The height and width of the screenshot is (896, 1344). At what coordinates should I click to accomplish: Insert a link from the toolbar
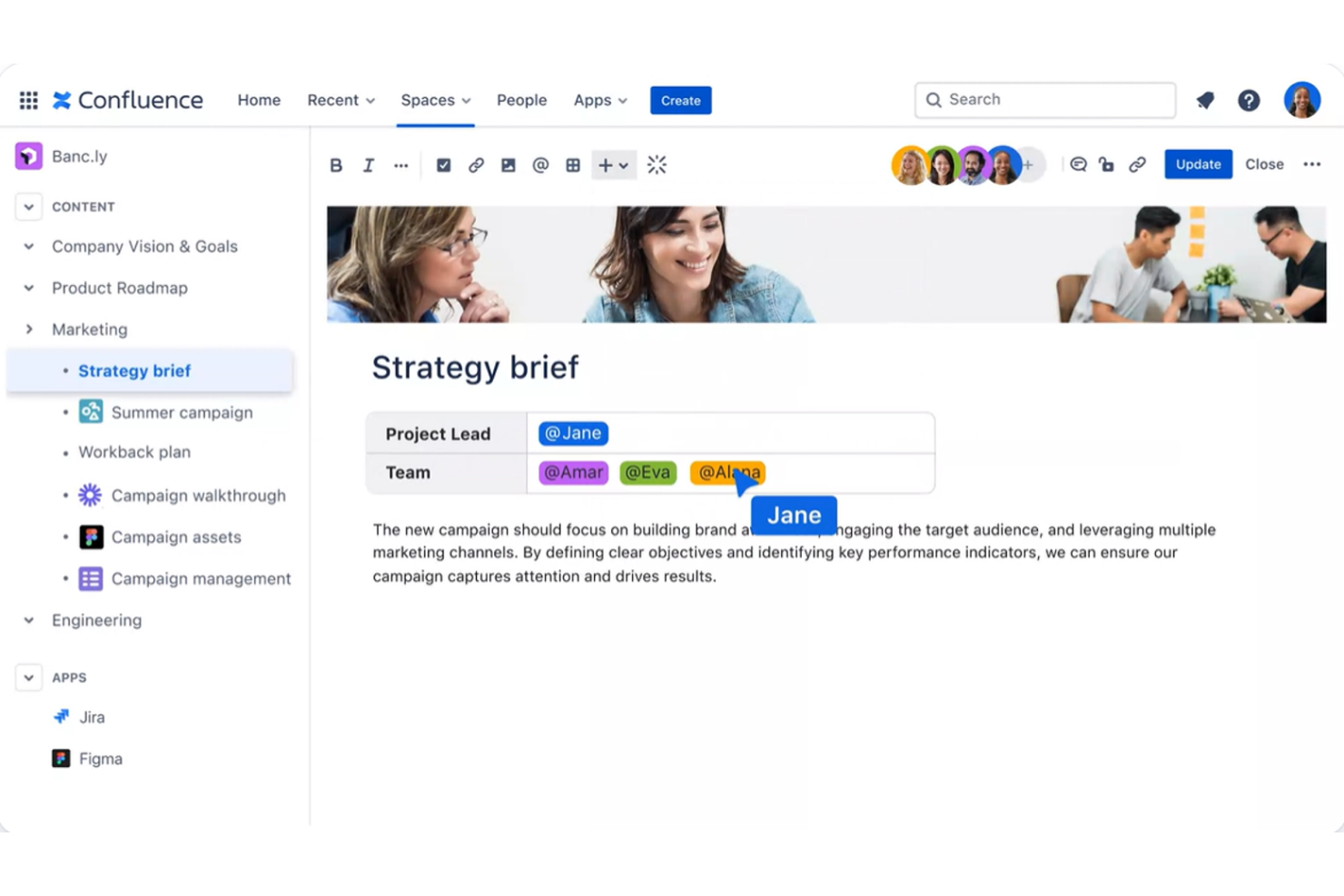pyautogui.click(x=476, y=165)
